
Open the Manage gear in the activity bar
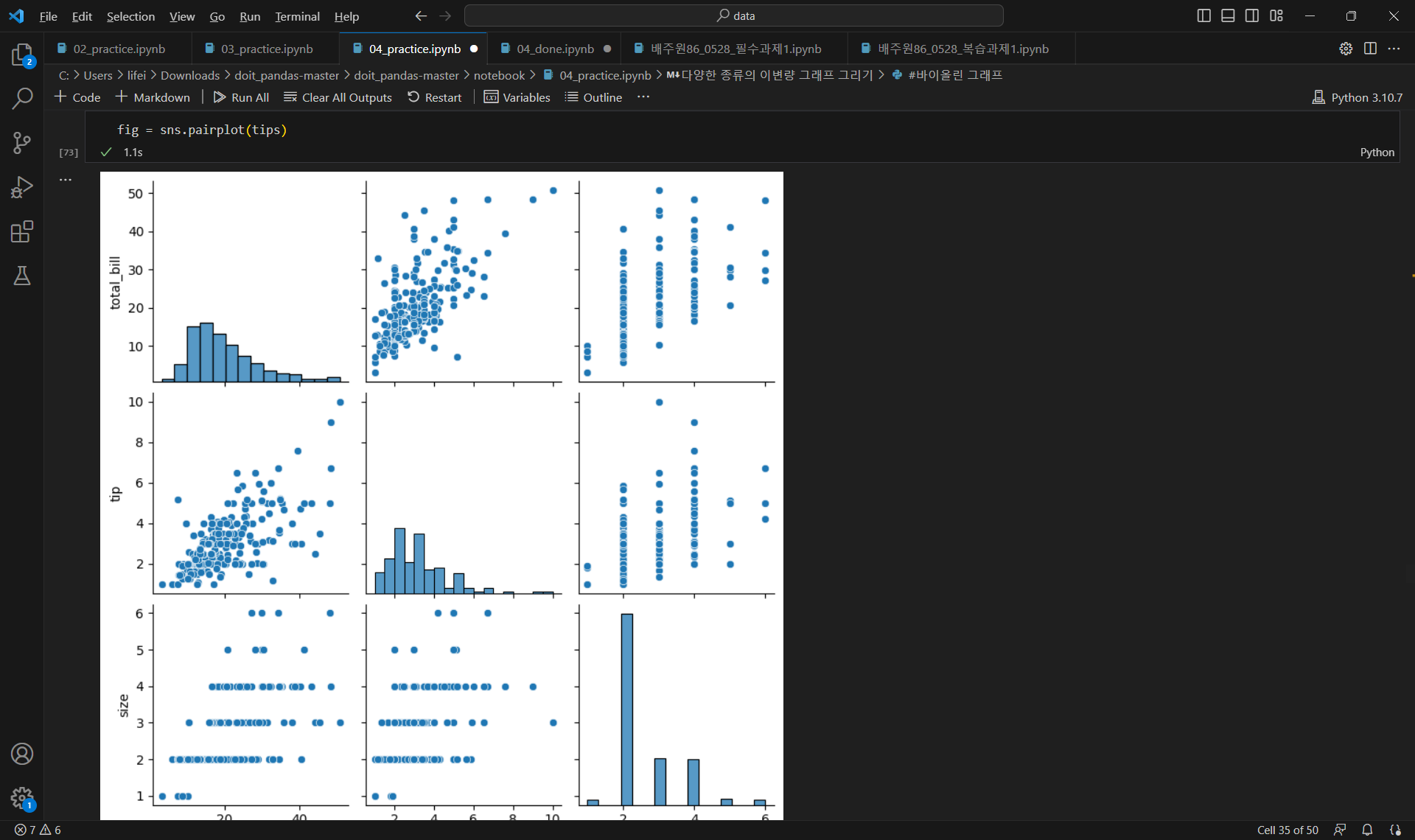pos(22,797)
